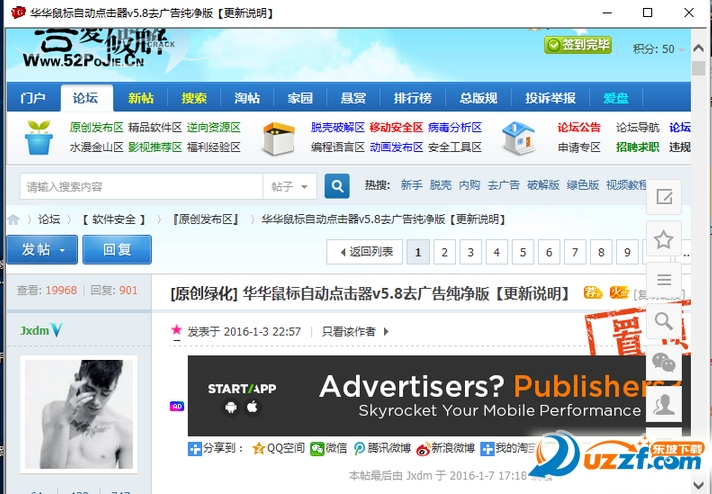Viewport: 712px width, 494px height.
Task: Open the 爱盘 nav tab
Action: (x=616, y=98)
